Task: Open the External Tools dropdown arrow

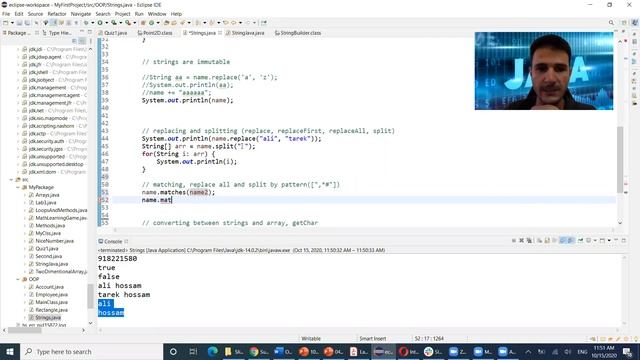Action: 134,23
